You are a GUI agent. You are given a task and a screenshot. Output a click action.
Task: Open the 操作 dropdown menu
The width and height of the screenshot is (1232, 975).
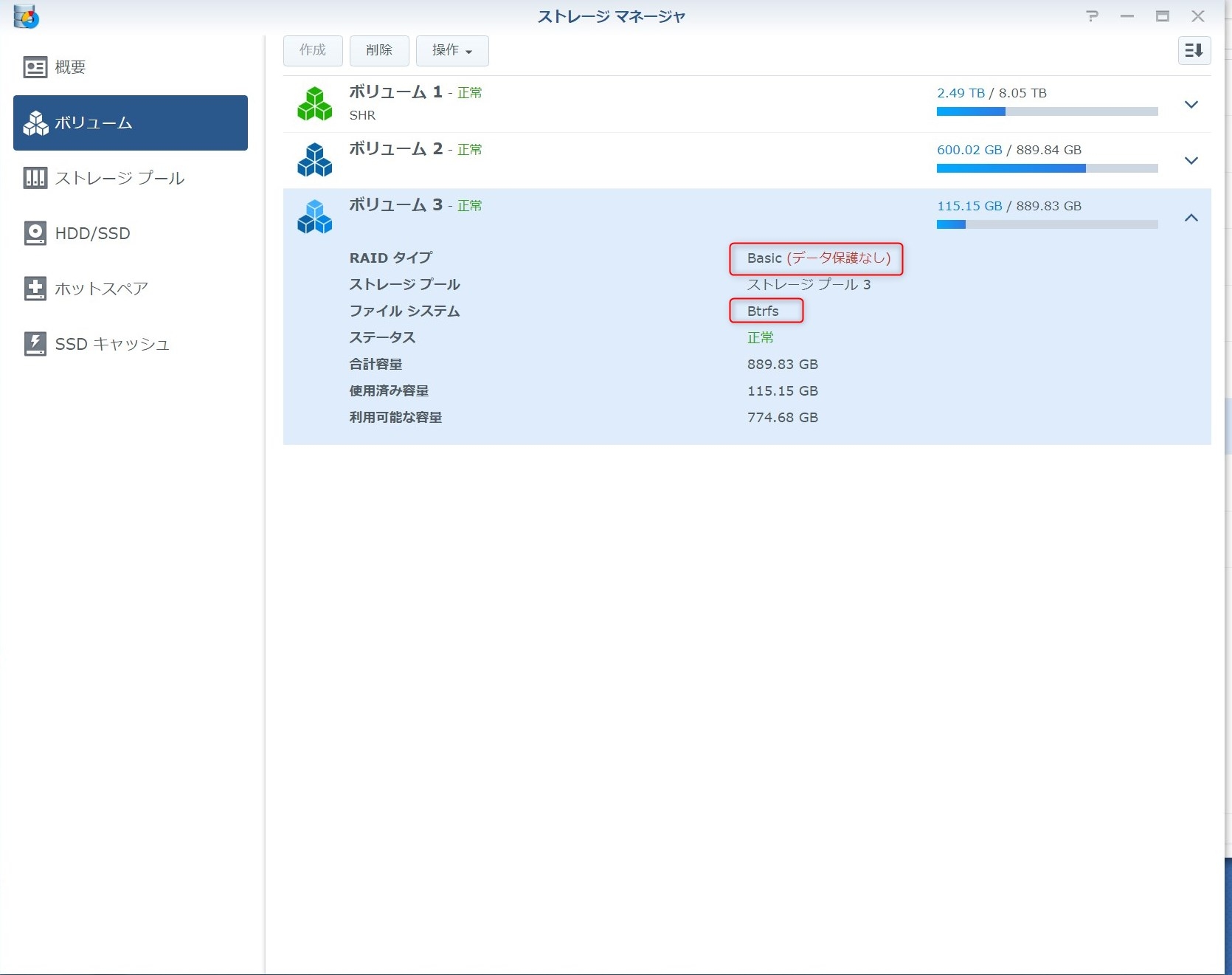point(451,50)
